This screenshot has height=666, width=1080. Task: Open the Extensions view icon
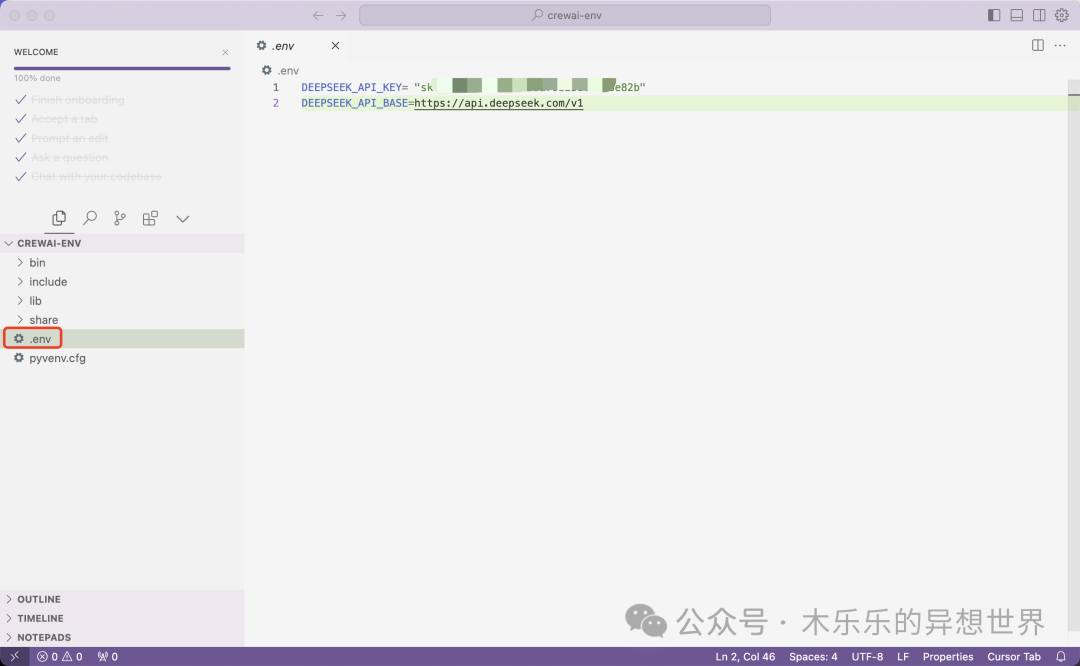tap(150, 218)
